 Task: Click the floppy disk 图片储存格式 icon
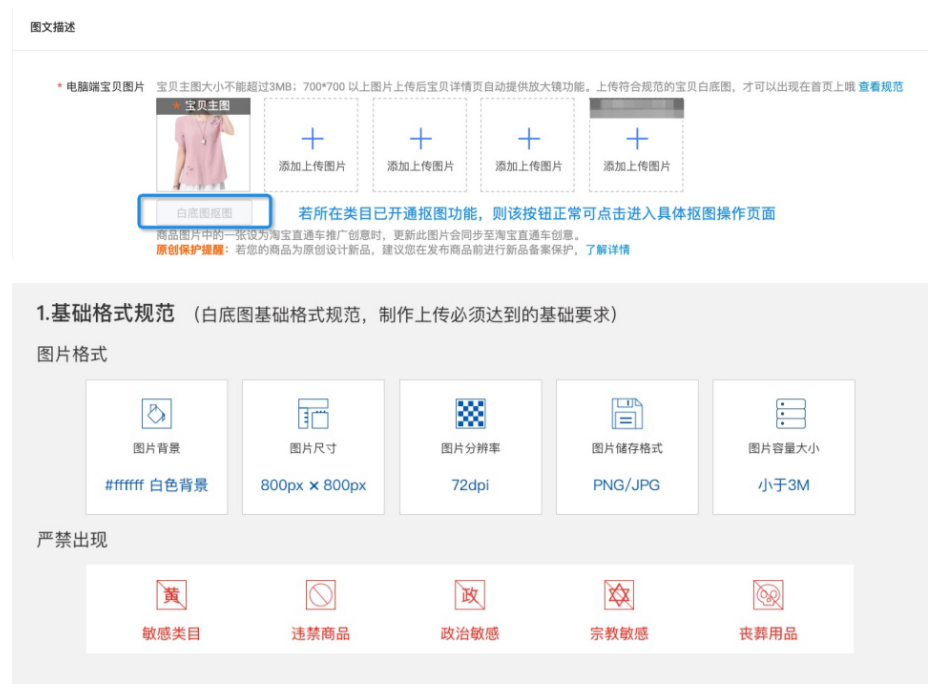point(626,413)
